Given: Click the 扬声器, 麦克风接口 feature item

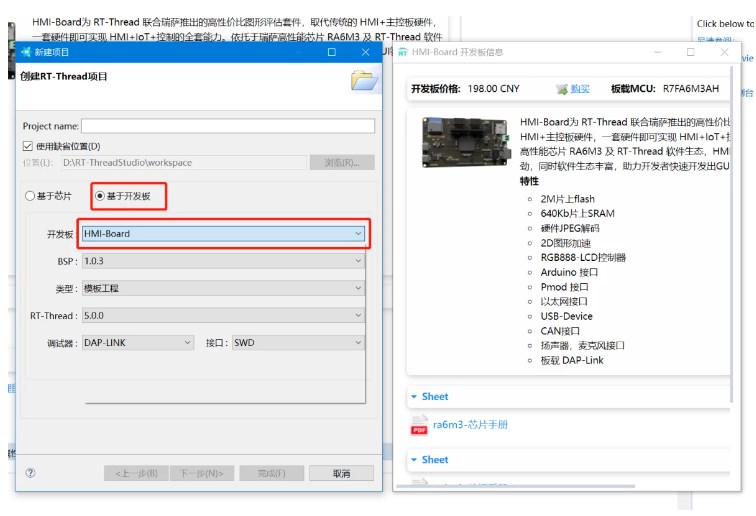Looking at the screenshot, I should pos(582,346).
